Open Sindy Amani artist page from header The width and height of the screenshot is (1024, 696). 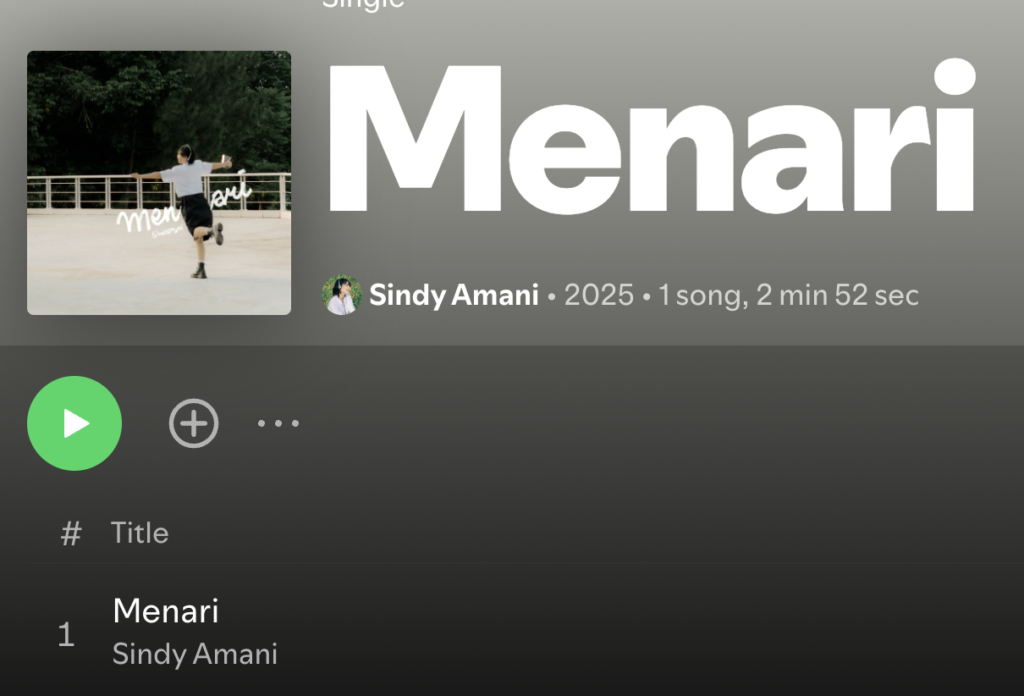coord(454,295)
